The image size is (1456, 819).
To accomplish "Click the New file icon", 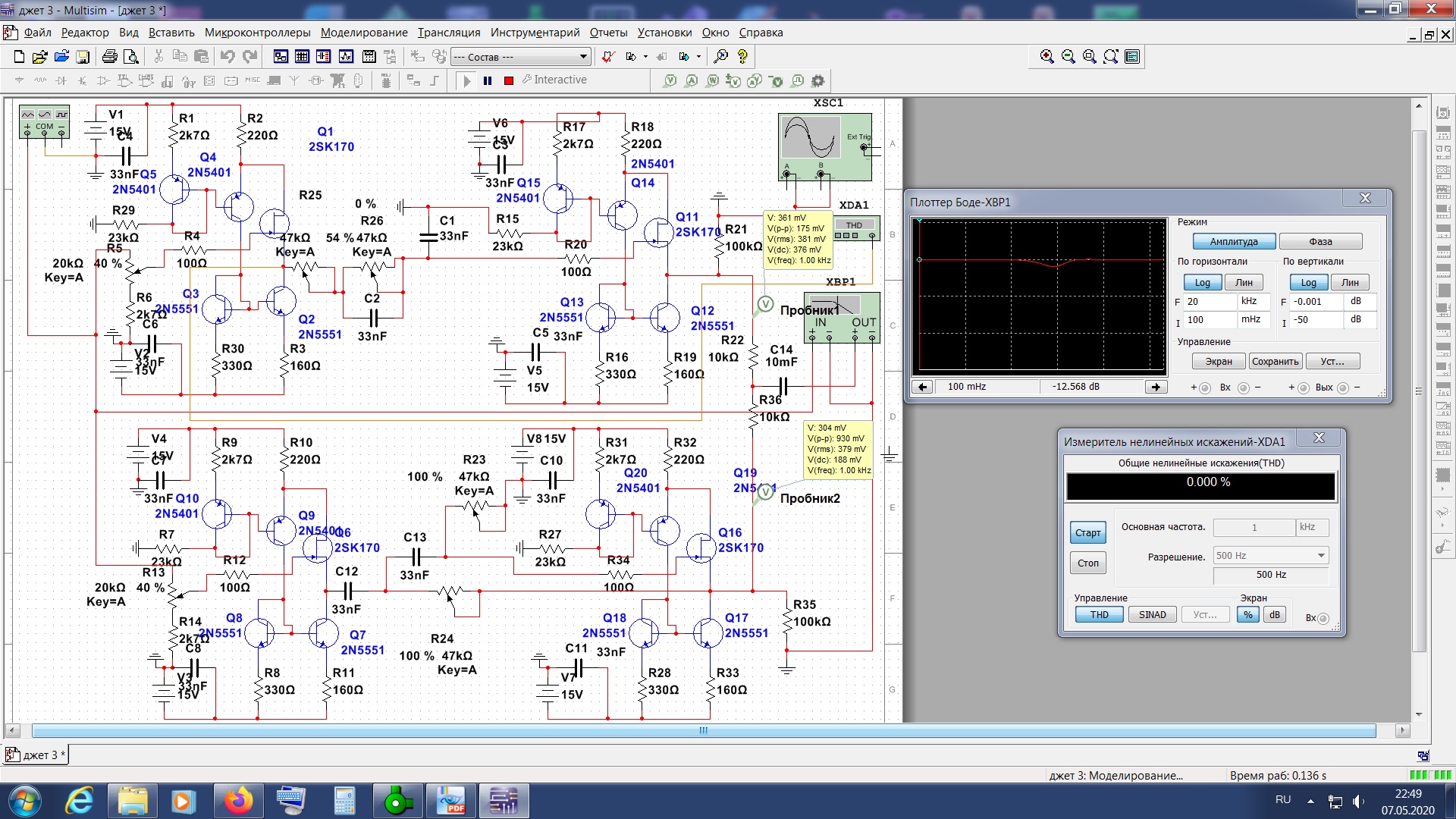I will point(20,57).
